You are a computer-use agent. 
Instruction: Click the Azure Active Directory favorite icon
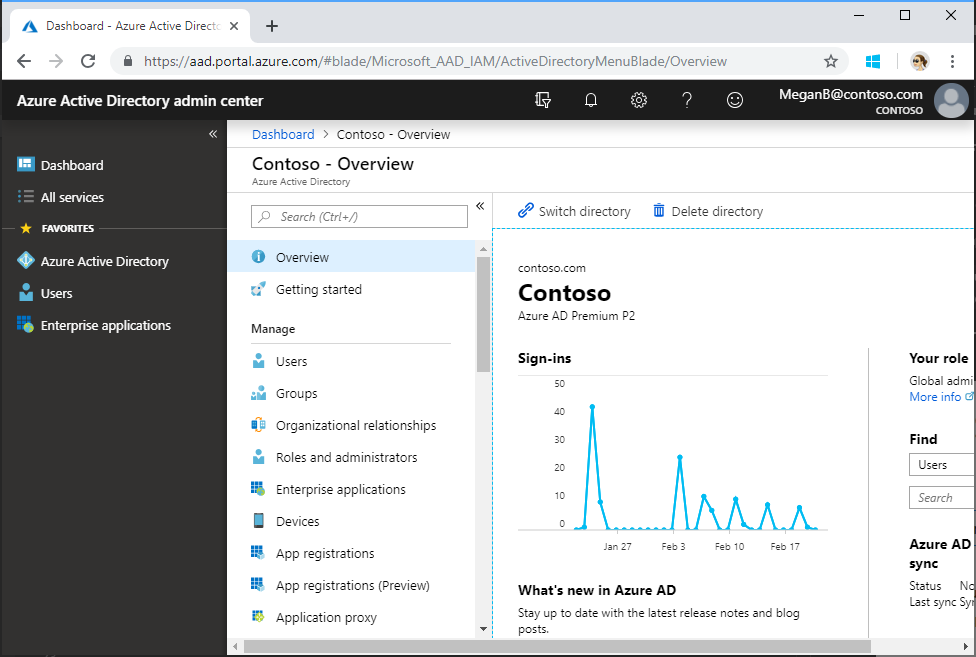pyautogui.click(x=26, y=260)
